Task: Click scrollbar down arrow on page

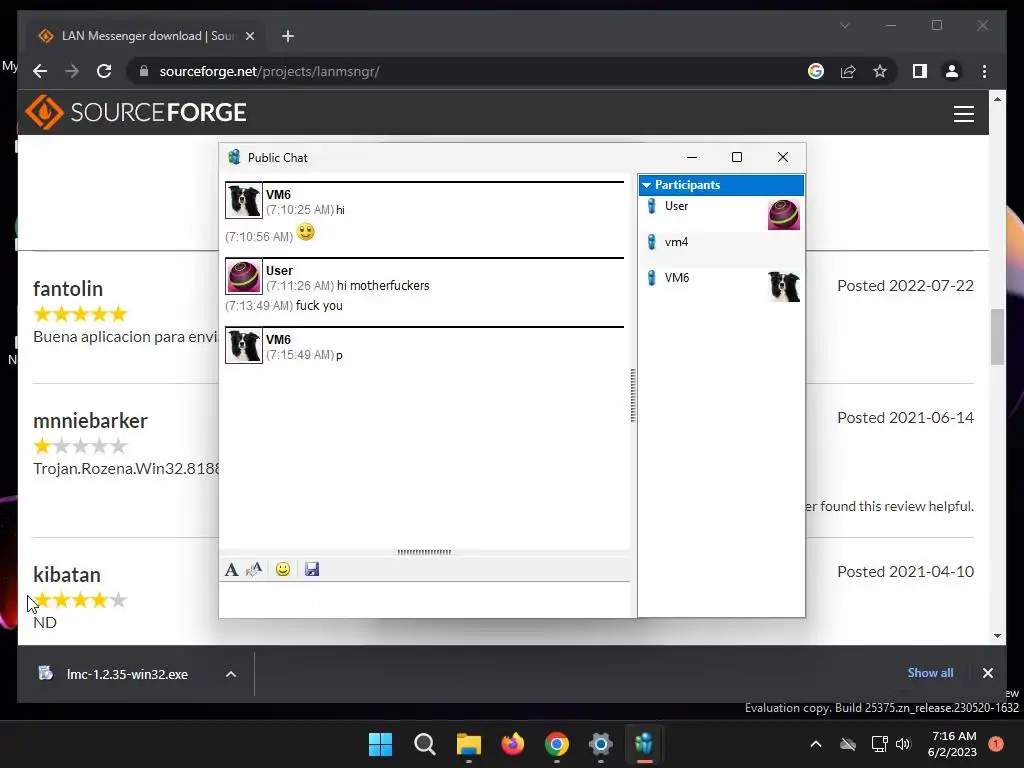Action: 997,636
